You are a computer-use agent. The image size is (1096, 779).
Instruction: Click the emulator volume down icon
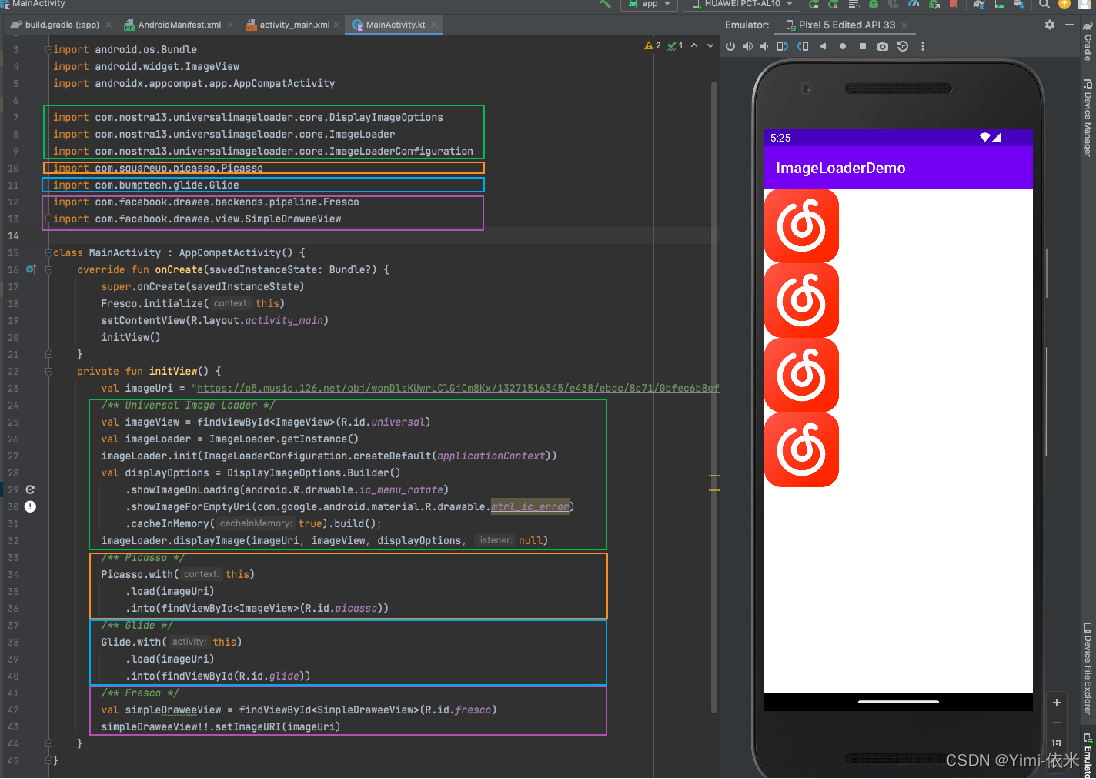(x=764, y=46)
